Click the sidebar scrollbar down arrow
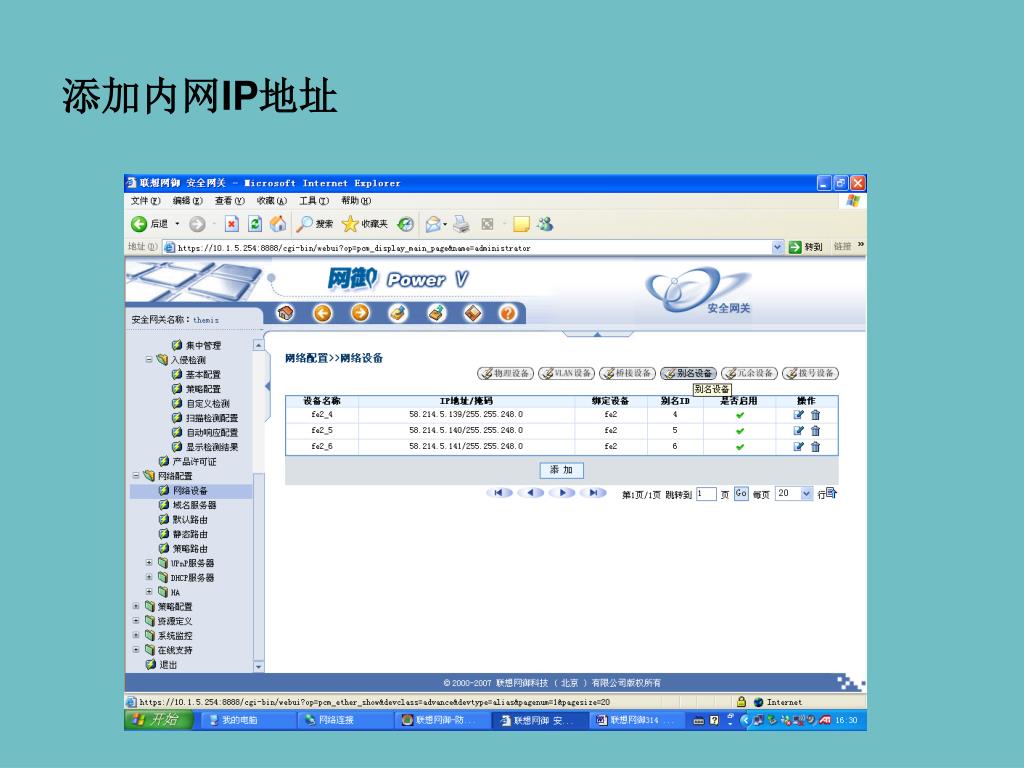 click(x=259, y=667)
